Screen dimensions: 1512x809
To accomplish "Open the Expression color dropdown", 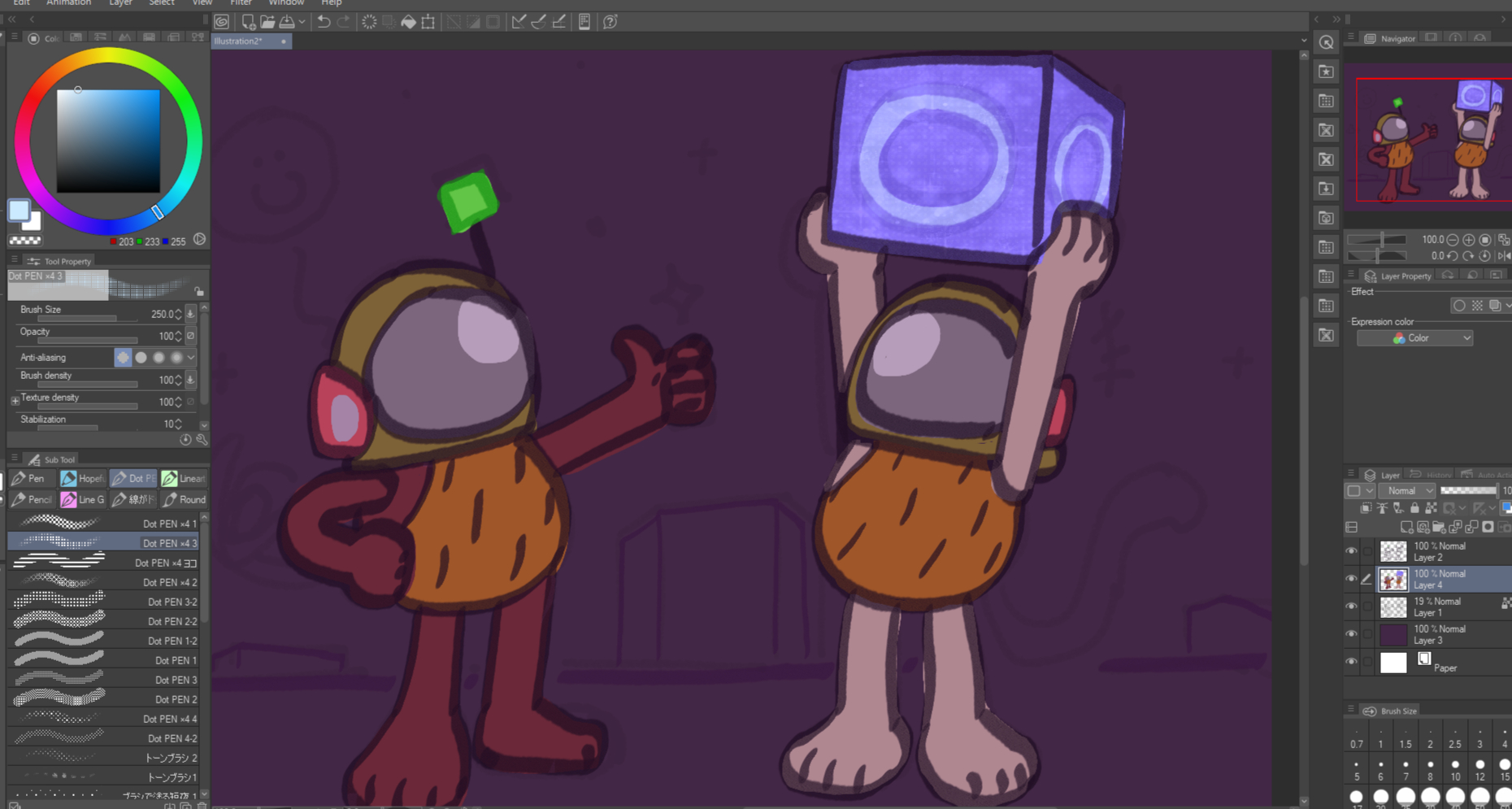I will (x=1414, y=338).
